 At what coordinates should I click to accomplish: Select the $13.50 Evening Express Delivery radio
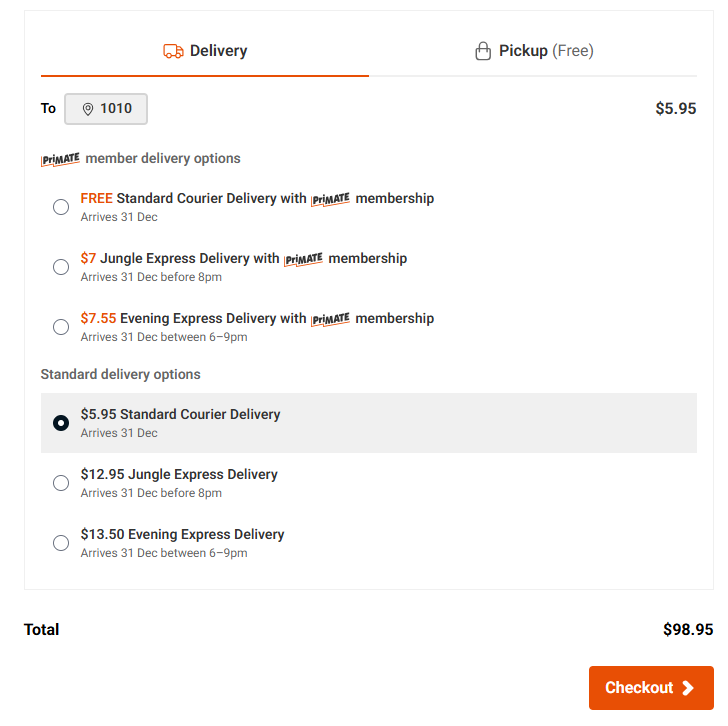tap(61, 543)
